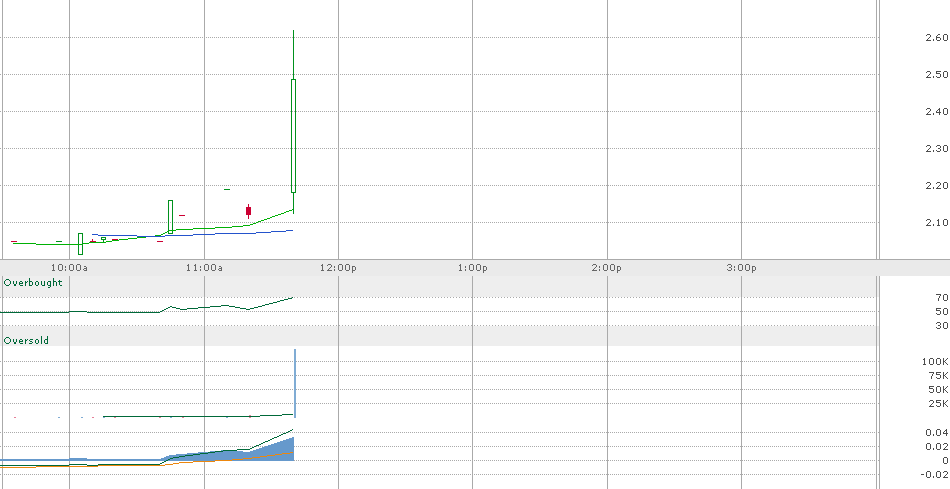
Task: Click the 3:00p time axis label
Action: 742,268
